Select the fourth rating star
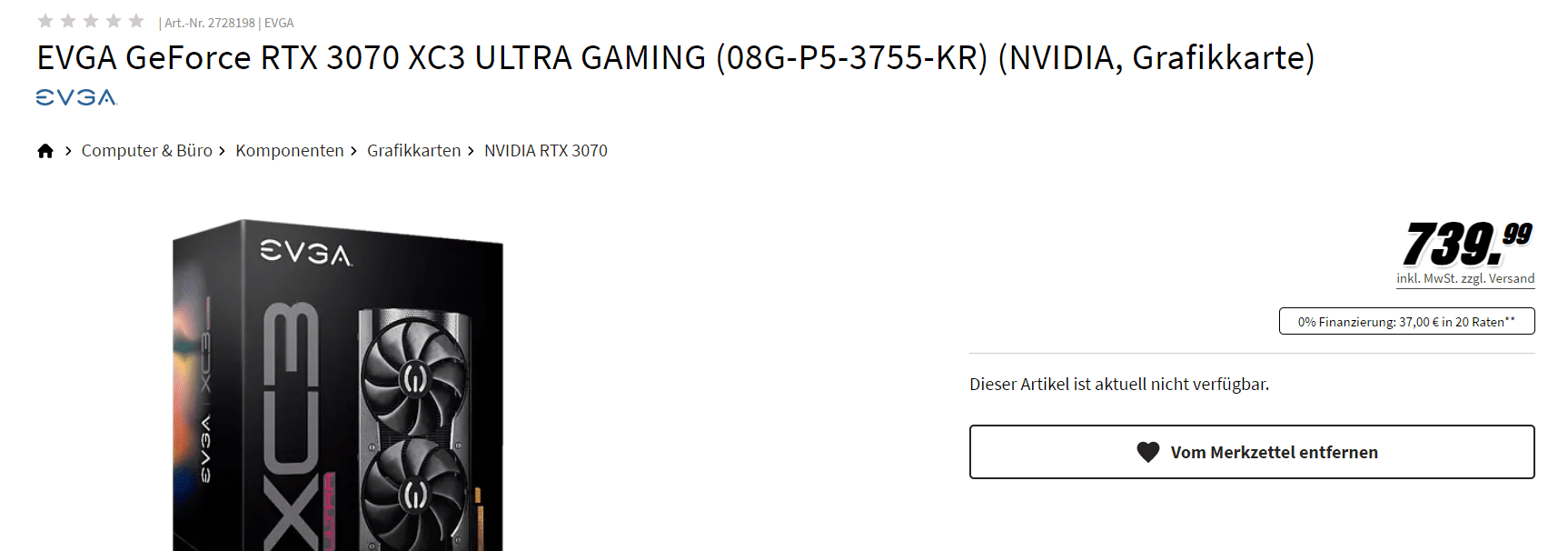 pyautogui.click(x=114, y=21)
